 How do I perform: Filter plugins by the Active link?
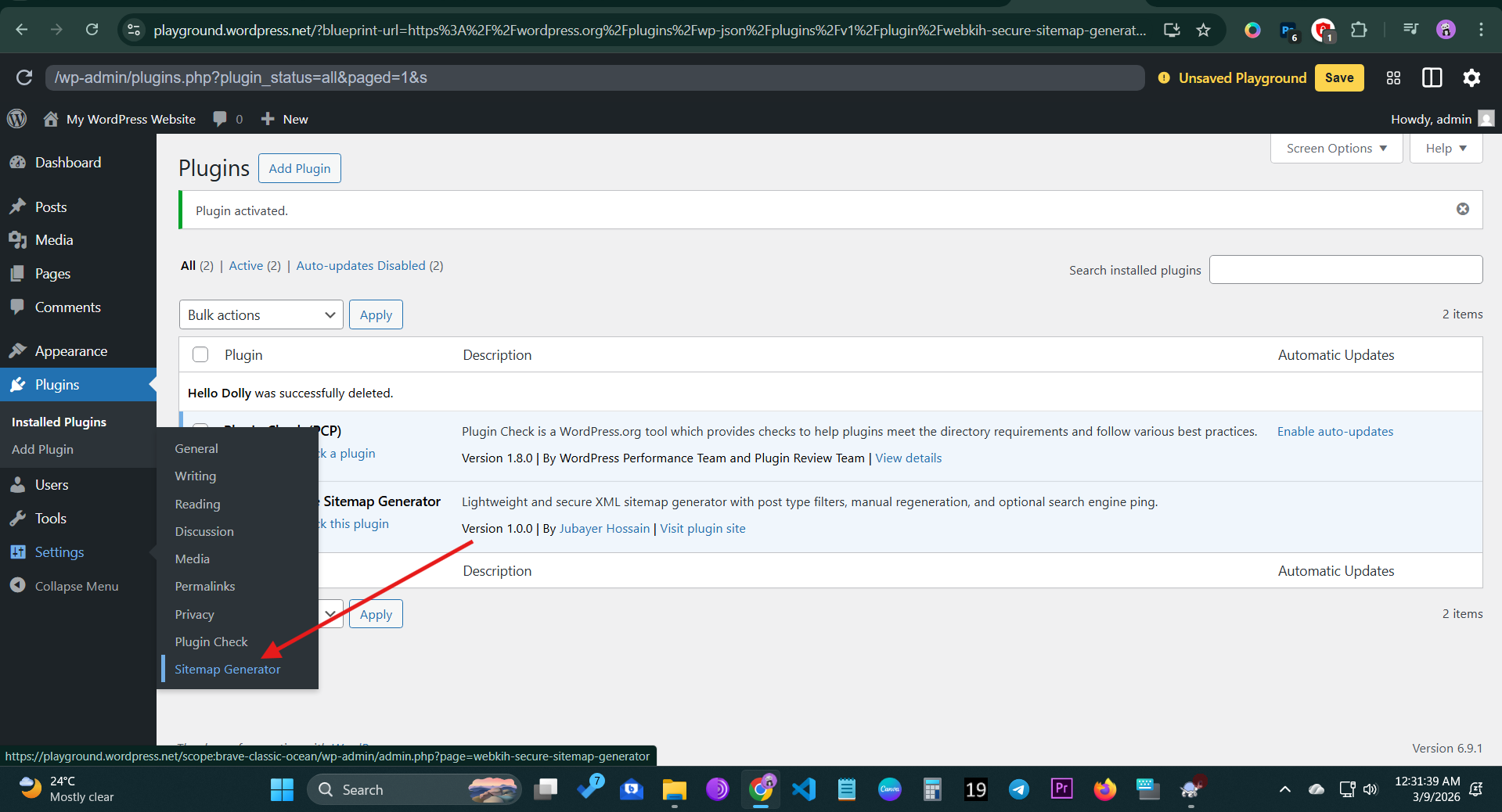tap(246, 265)
